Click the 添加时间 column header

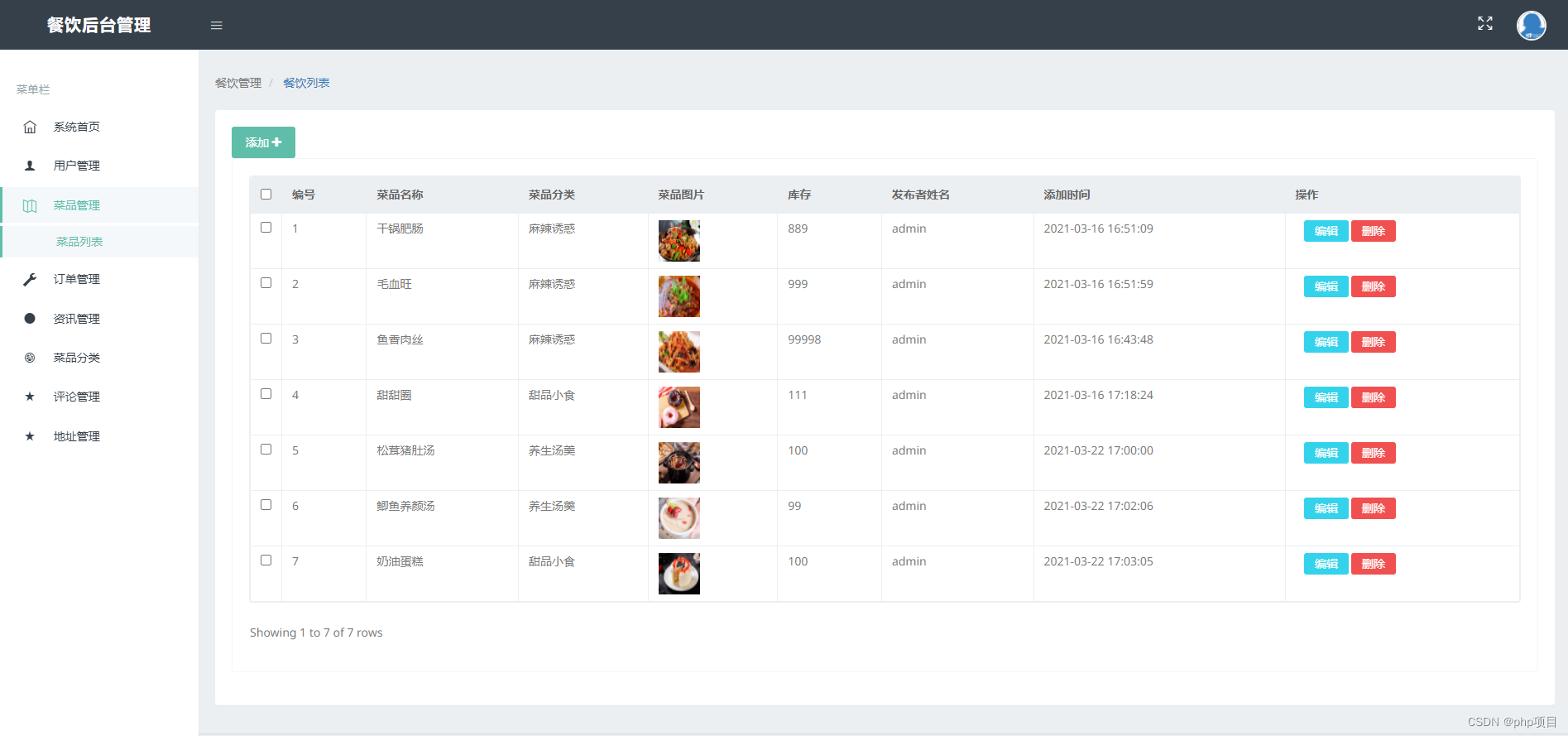point(1067,195)
